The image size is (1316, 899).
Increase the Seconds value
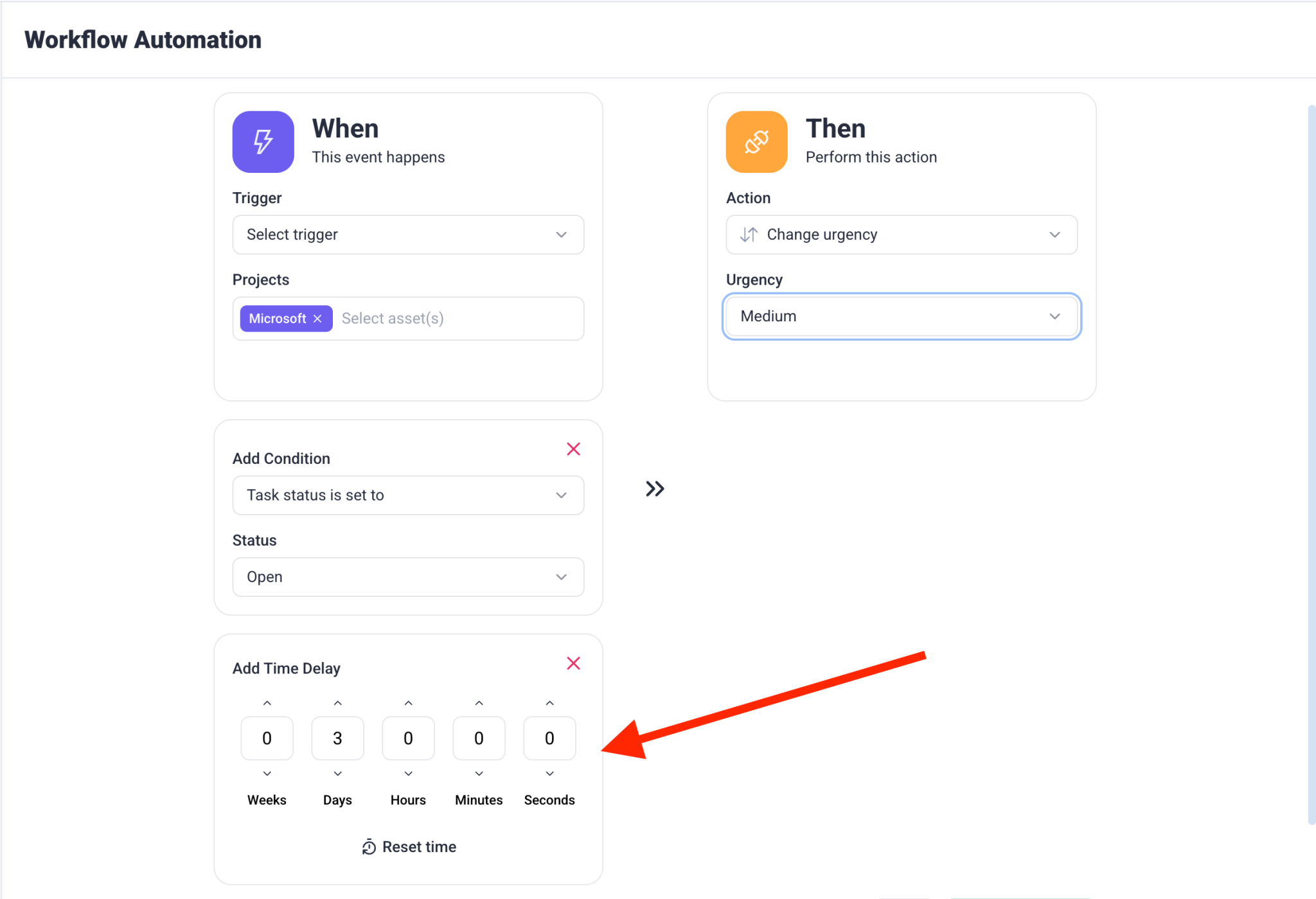(x=550, y=704)
